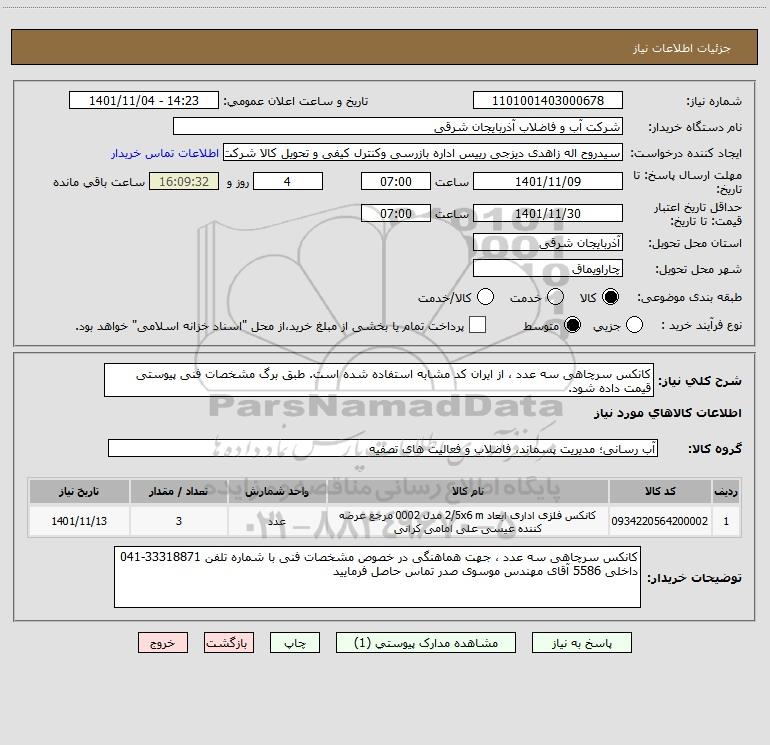Choose the جزیی purchase type radio
The height and width of the screenshot is (745, 770).
[634, 325]
